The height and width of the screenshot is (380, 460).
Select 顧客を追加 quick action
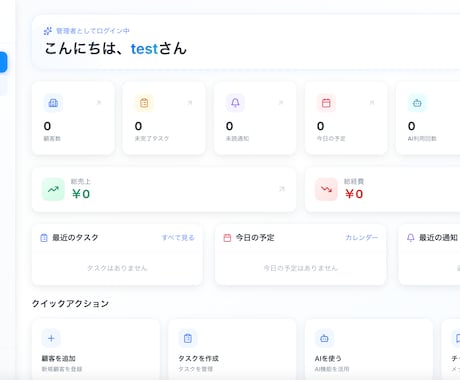click(96, 349)
